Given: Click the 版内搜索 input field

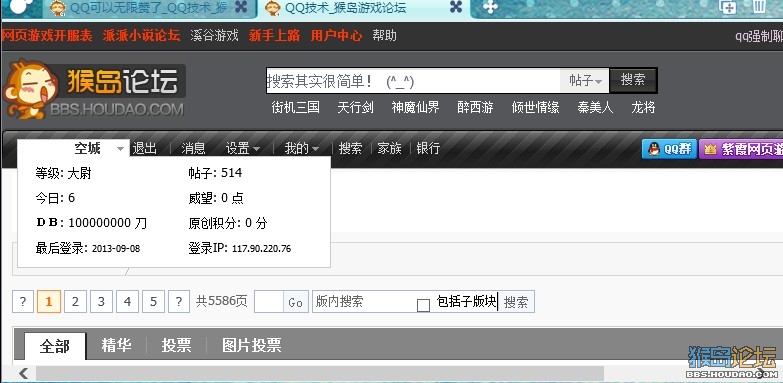Looking at the screenshot, I should point(363,302).
